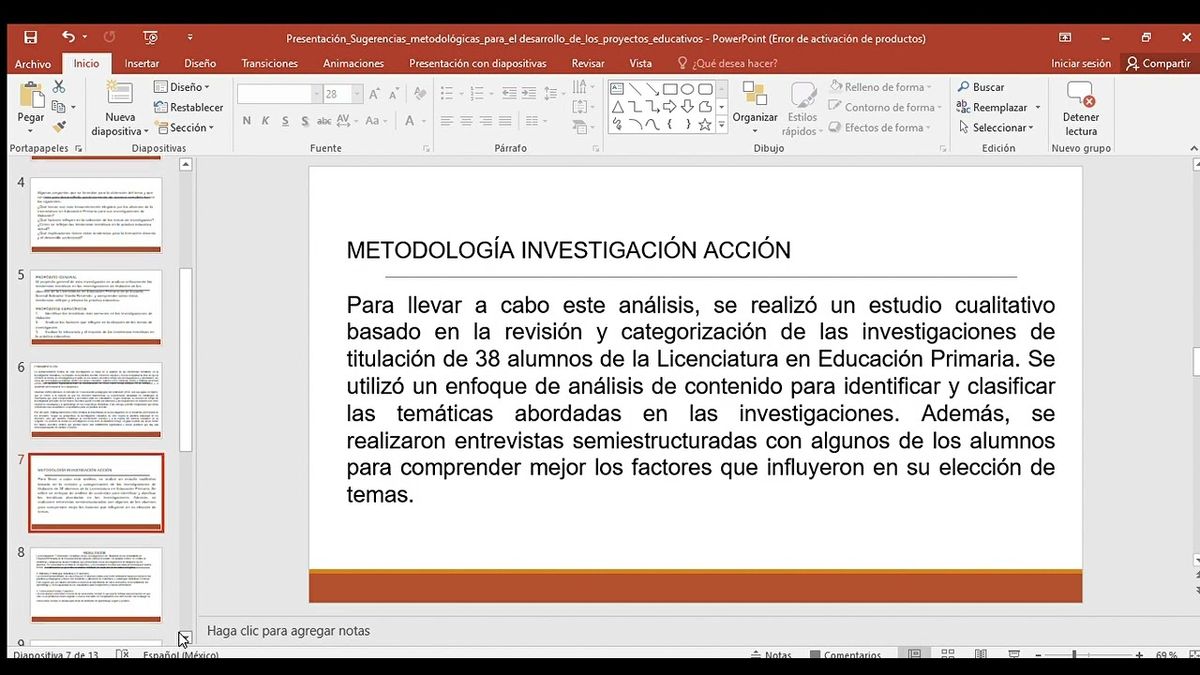The width and height of the screenshot is (1200, 675).
Task: Toggle bold N formatting
Action: click(x=246, y=121)
